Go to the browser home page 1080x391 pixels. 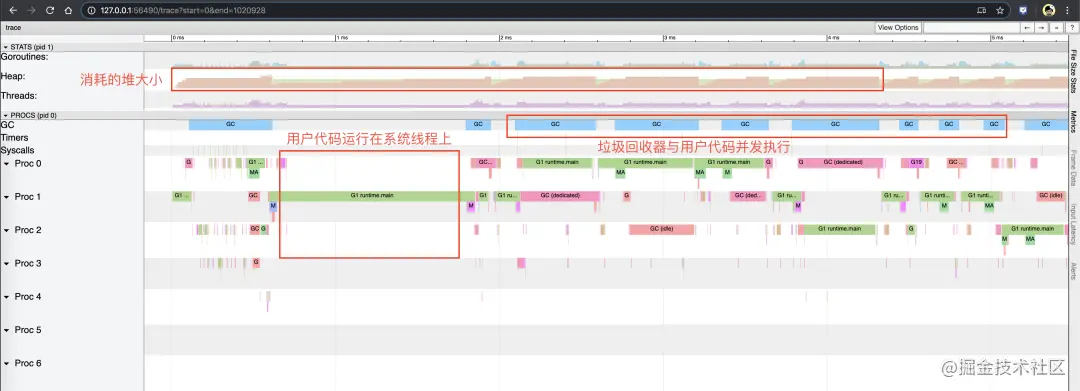point(68,10)
